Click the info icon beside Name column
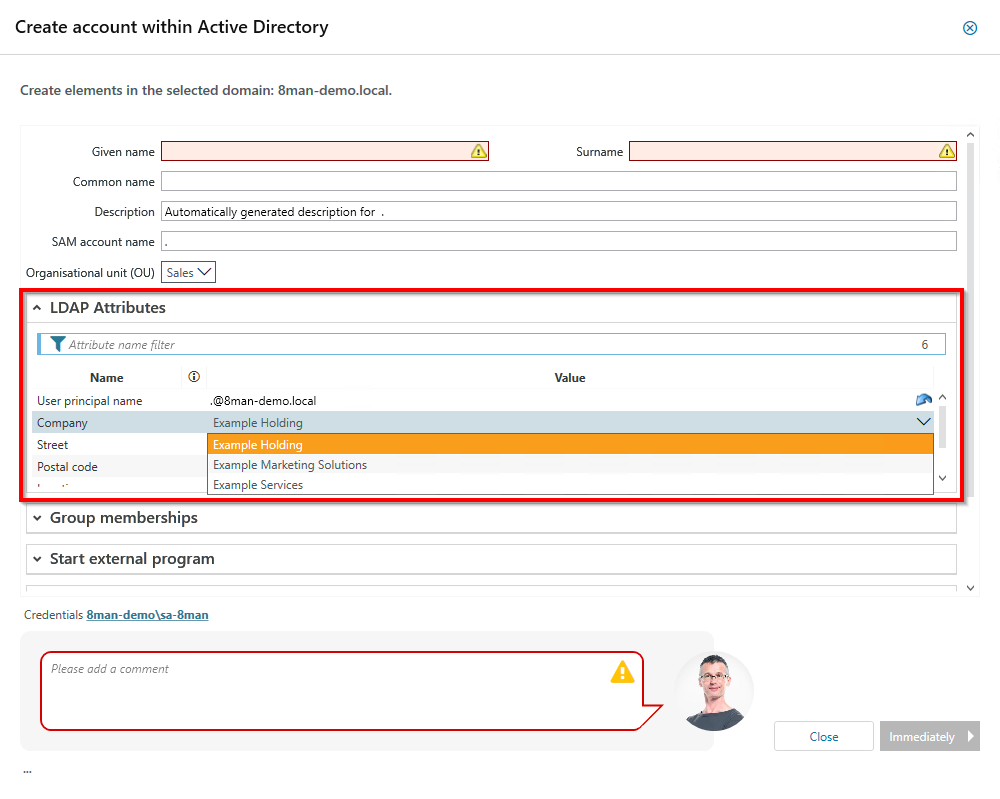The image size is (1000, 799). click(x=193, y=376)
